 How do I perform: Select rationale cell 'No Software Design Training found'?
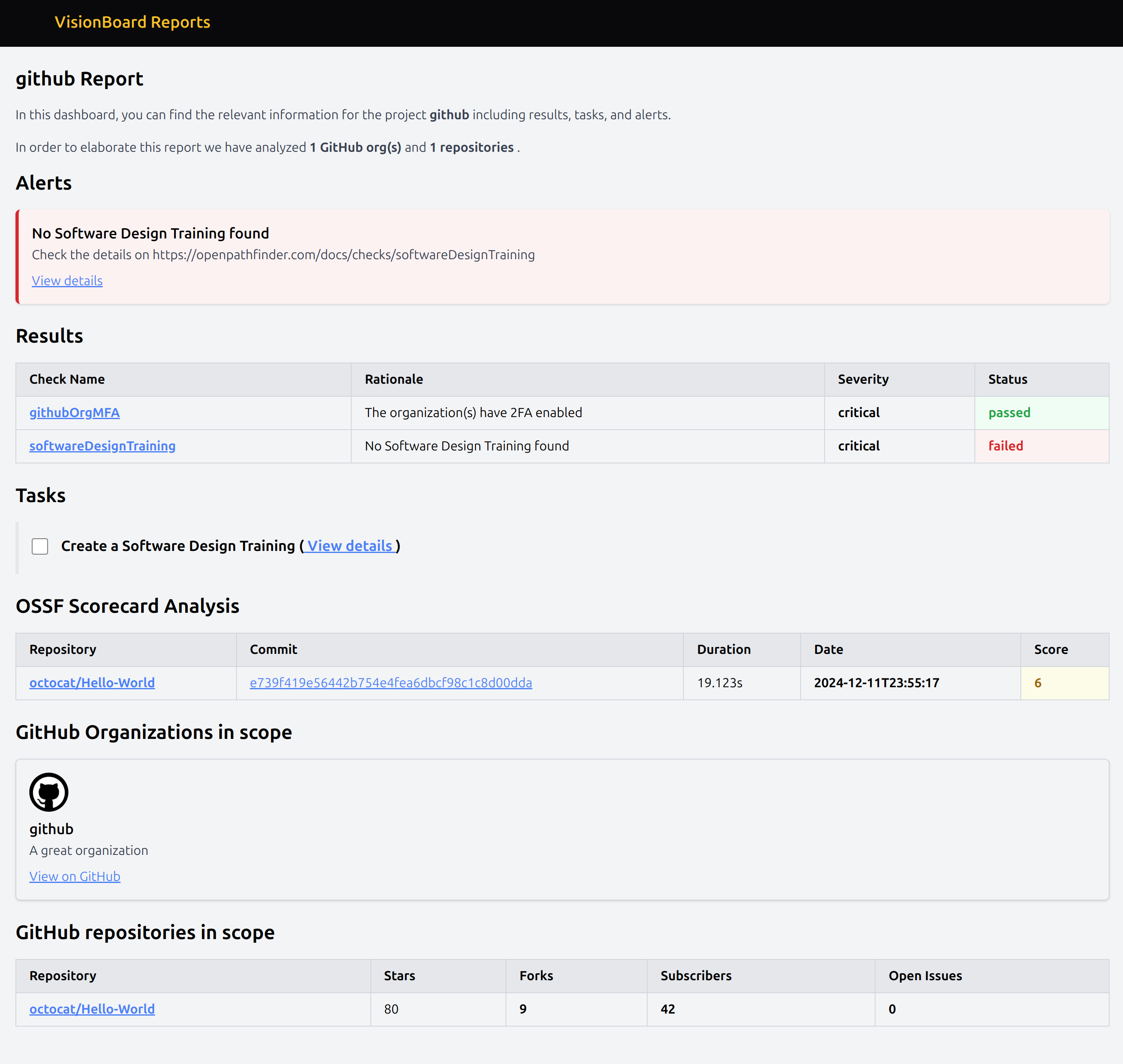(x=587, y=446)
